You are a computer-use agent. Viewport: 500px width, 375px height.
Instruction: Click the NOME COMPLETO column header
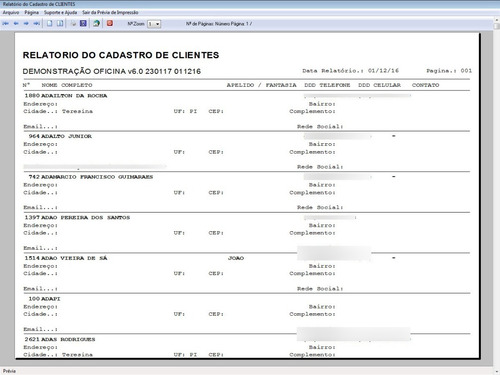click(x=67, y=85)
